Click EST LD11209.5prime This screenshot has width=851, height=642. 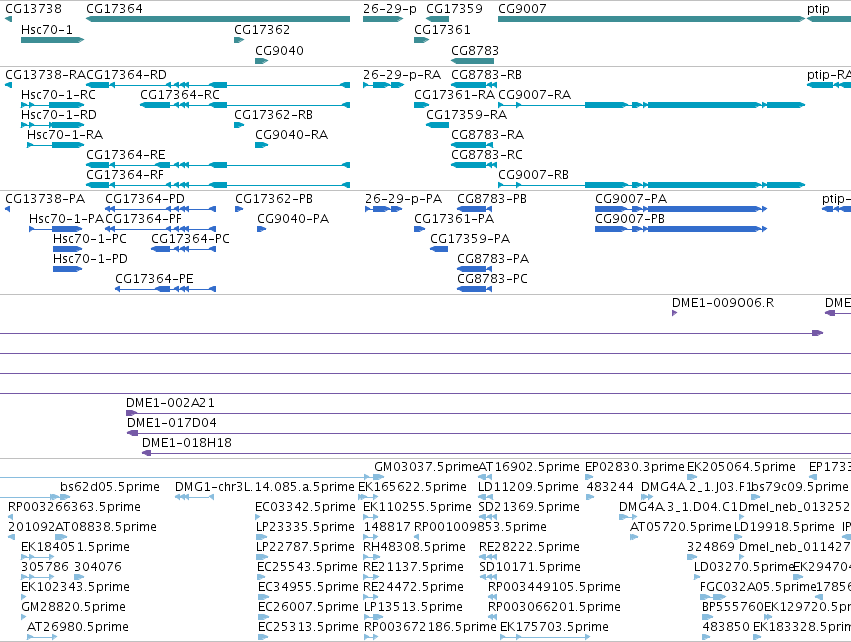click(485, 497)
